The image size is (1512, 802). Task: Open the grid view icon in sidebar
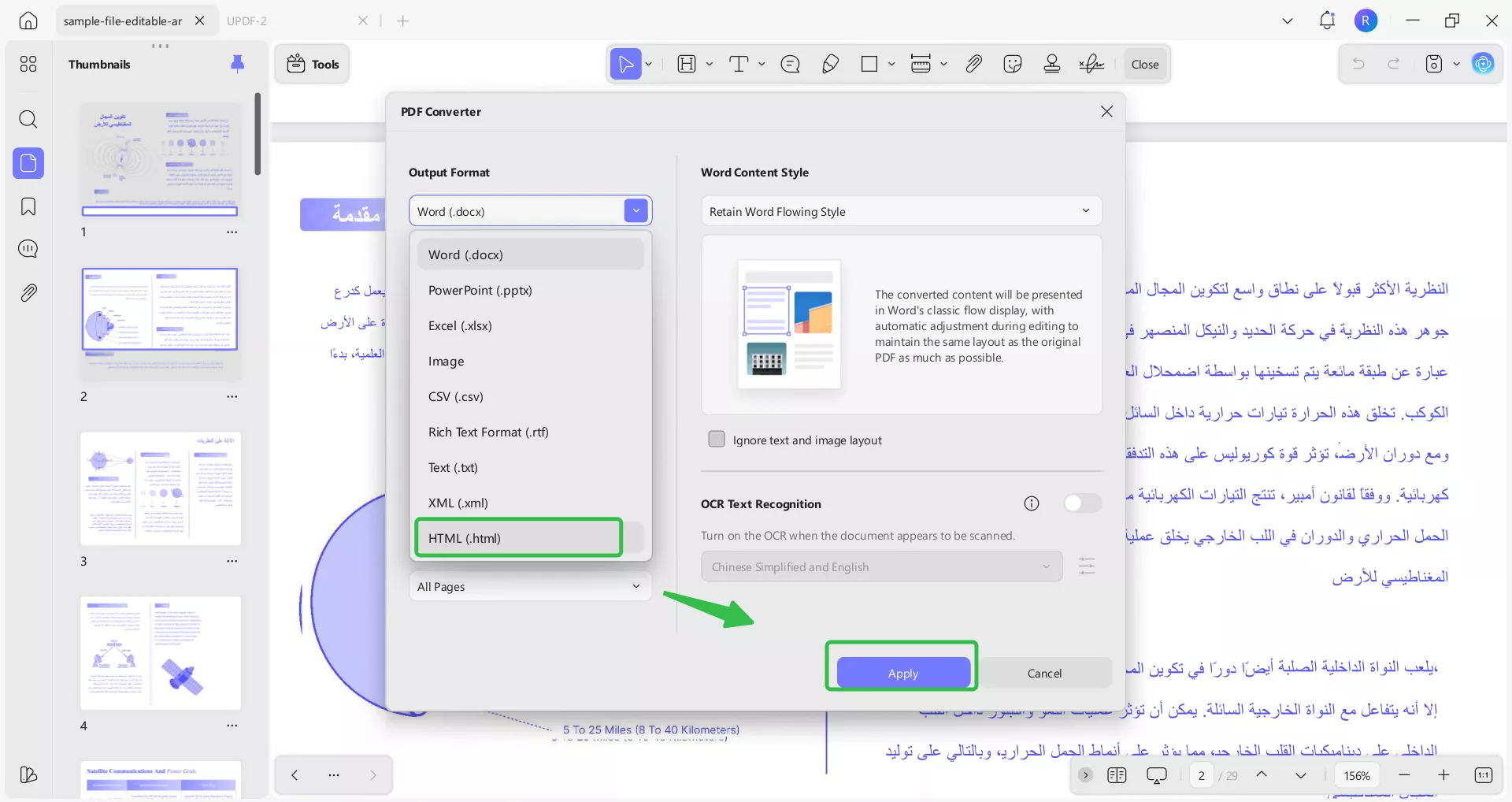(28, 64)
